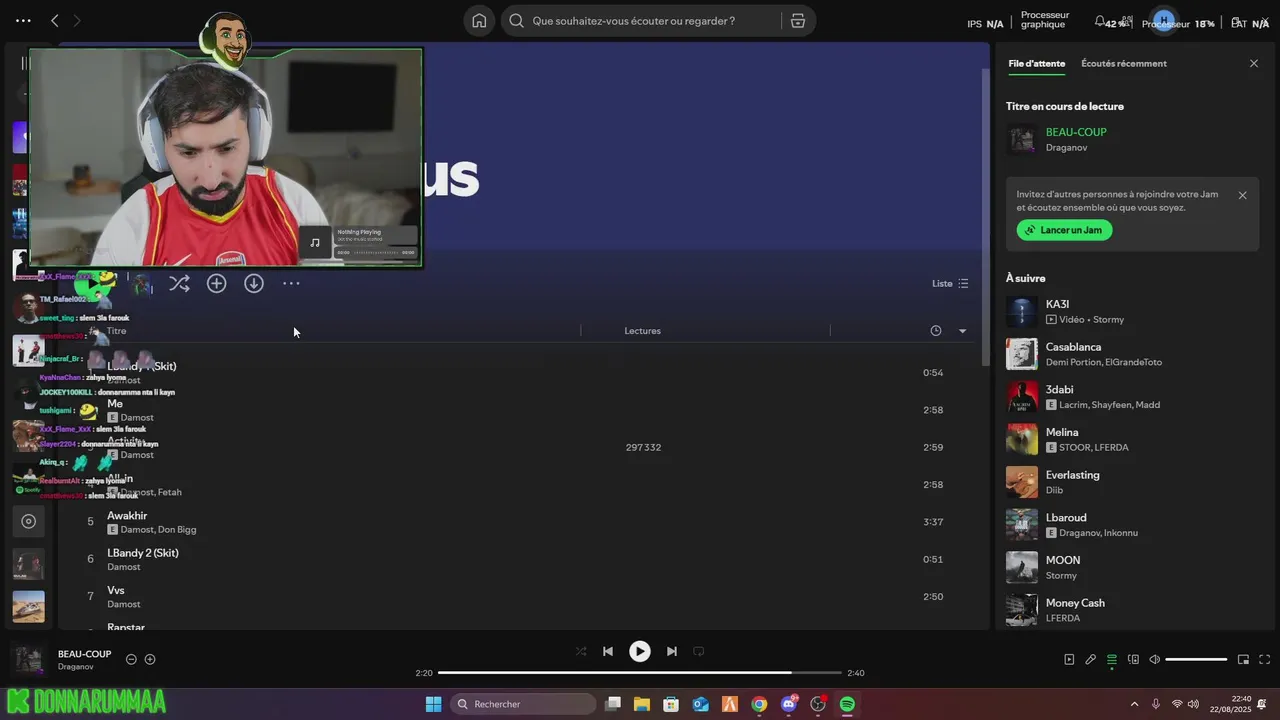Open Windows Start menu
The height and width of the screenshot is (720, 1280).
pyautogui.click(x=433, y=704)
